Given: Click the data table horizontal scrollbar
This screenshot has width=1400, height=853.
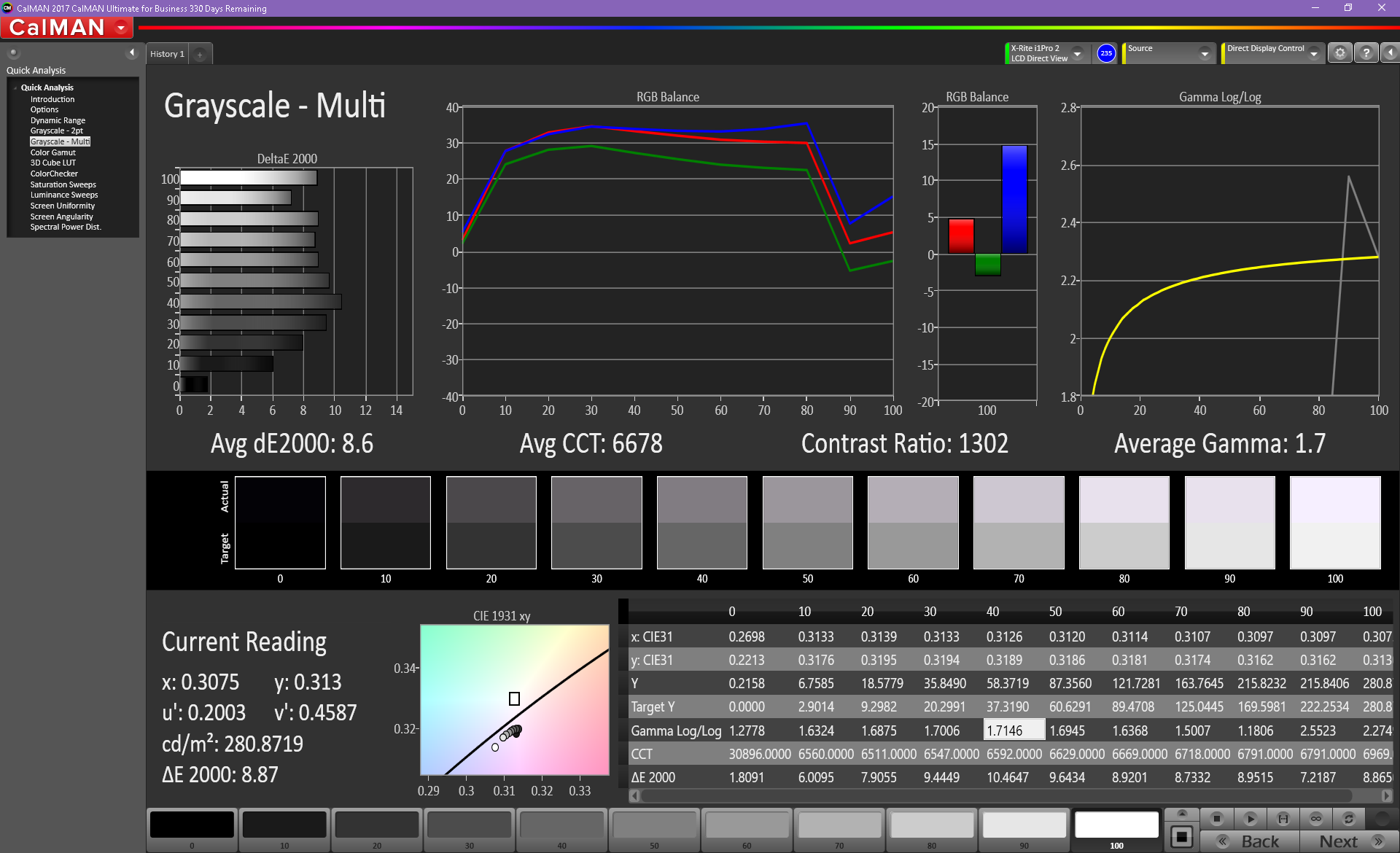Looking at the screenshot, I should (x=995, y=795).
